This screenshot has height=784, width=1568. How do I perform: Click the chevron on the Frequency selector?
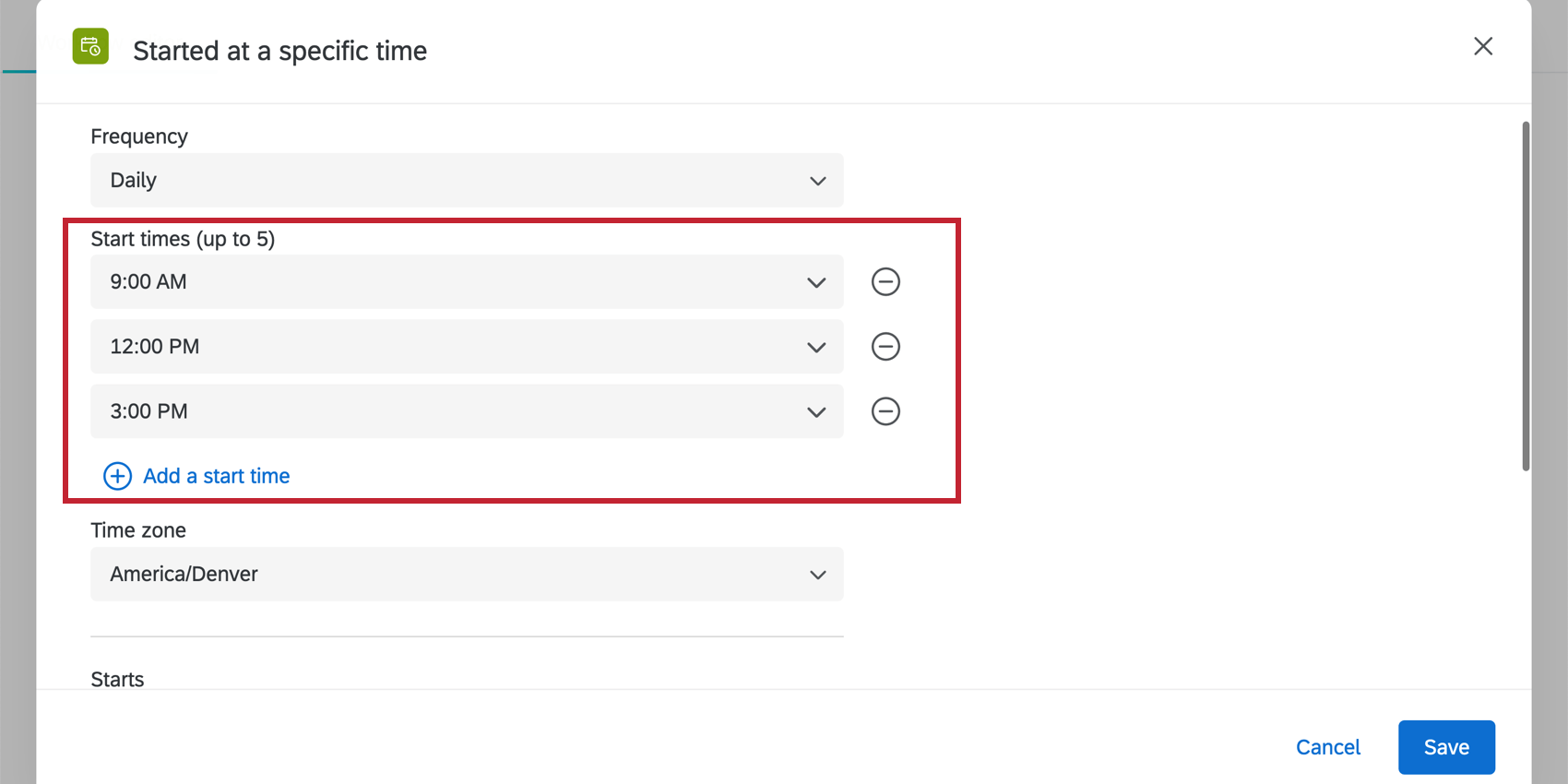click(x=817, y=181)
